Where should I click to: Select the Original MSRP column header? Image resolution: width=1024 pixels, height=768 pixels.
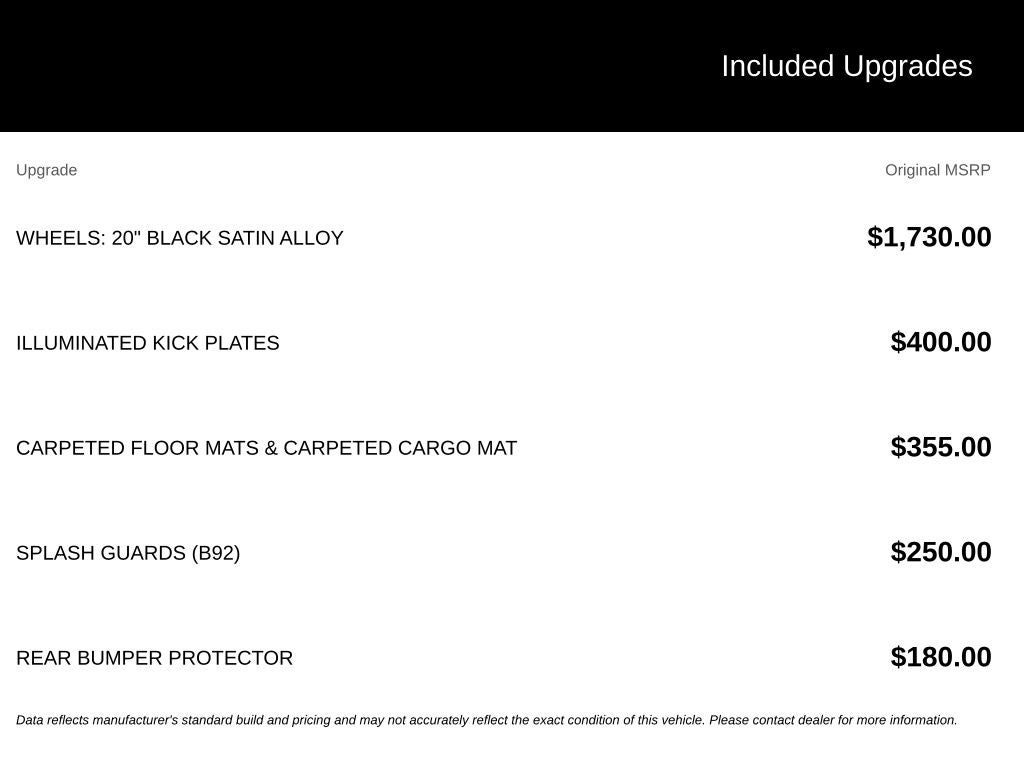[x=937, y=170]
